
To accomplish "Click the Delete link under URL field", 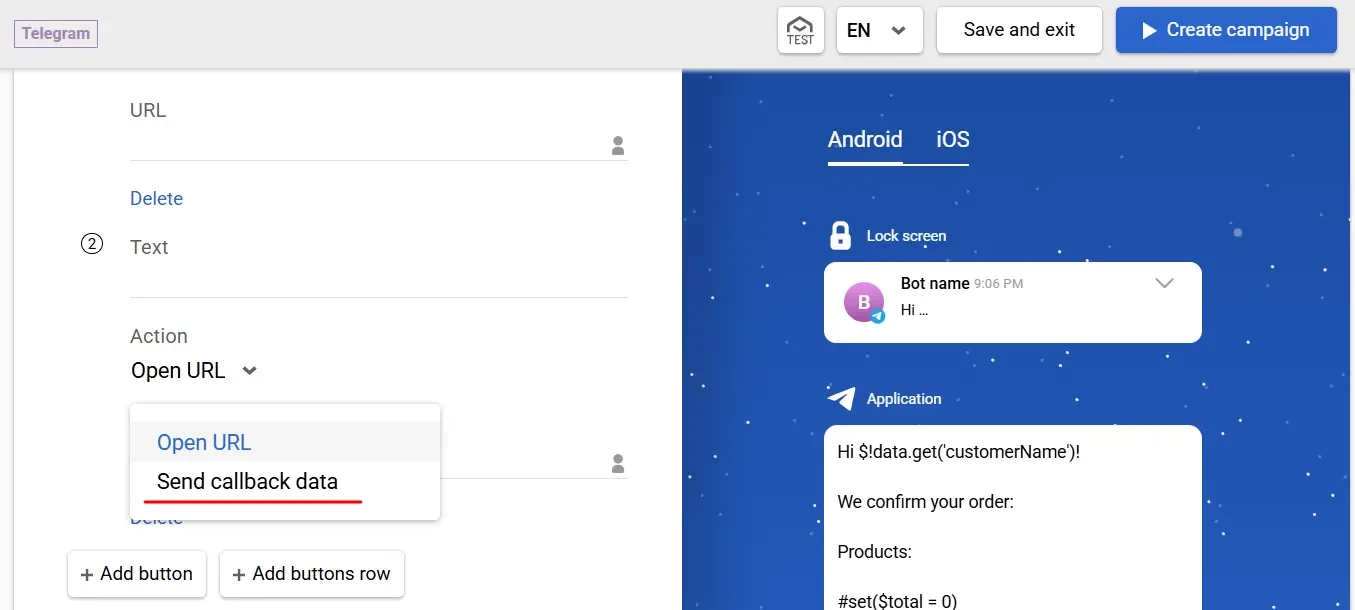I will [156, 199].
